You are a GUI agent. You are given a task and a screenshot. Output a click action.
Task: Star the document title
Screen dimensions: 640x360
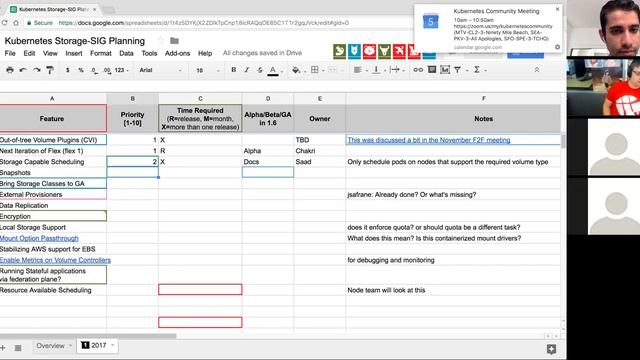coord(160,40)
